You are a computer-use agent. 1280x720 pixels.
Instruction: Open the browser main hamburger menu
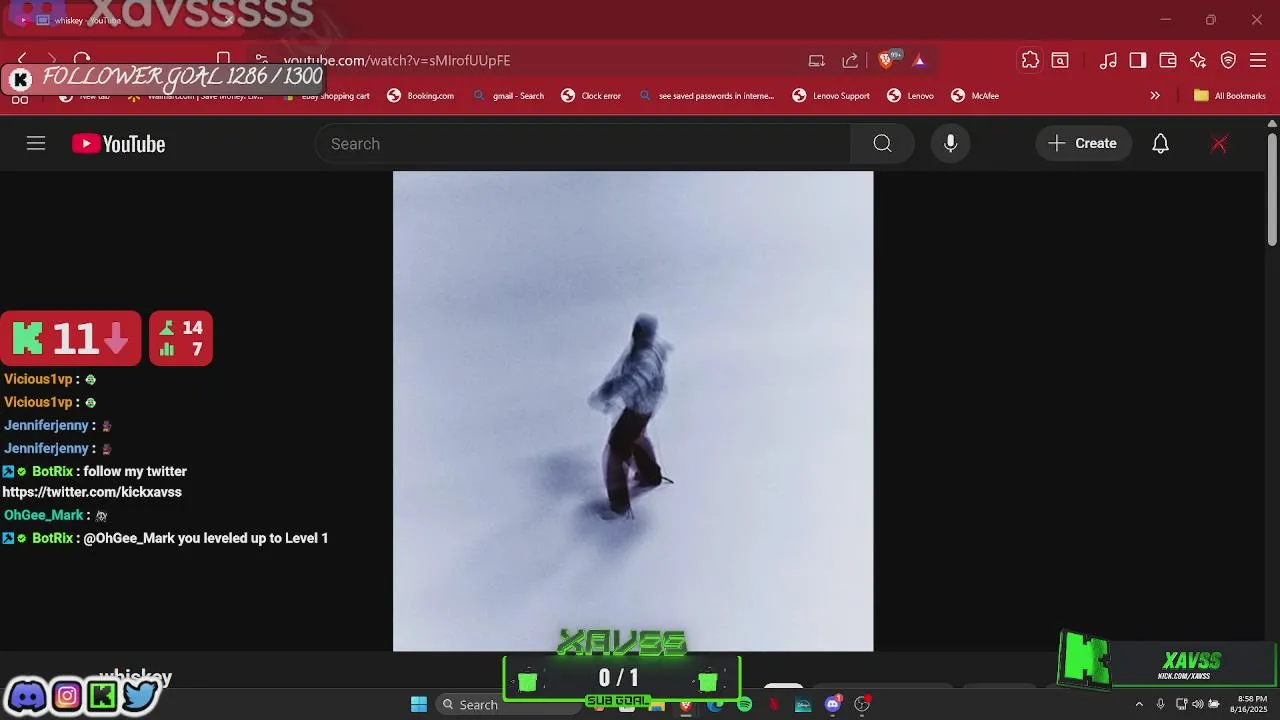pos(1258,60)
